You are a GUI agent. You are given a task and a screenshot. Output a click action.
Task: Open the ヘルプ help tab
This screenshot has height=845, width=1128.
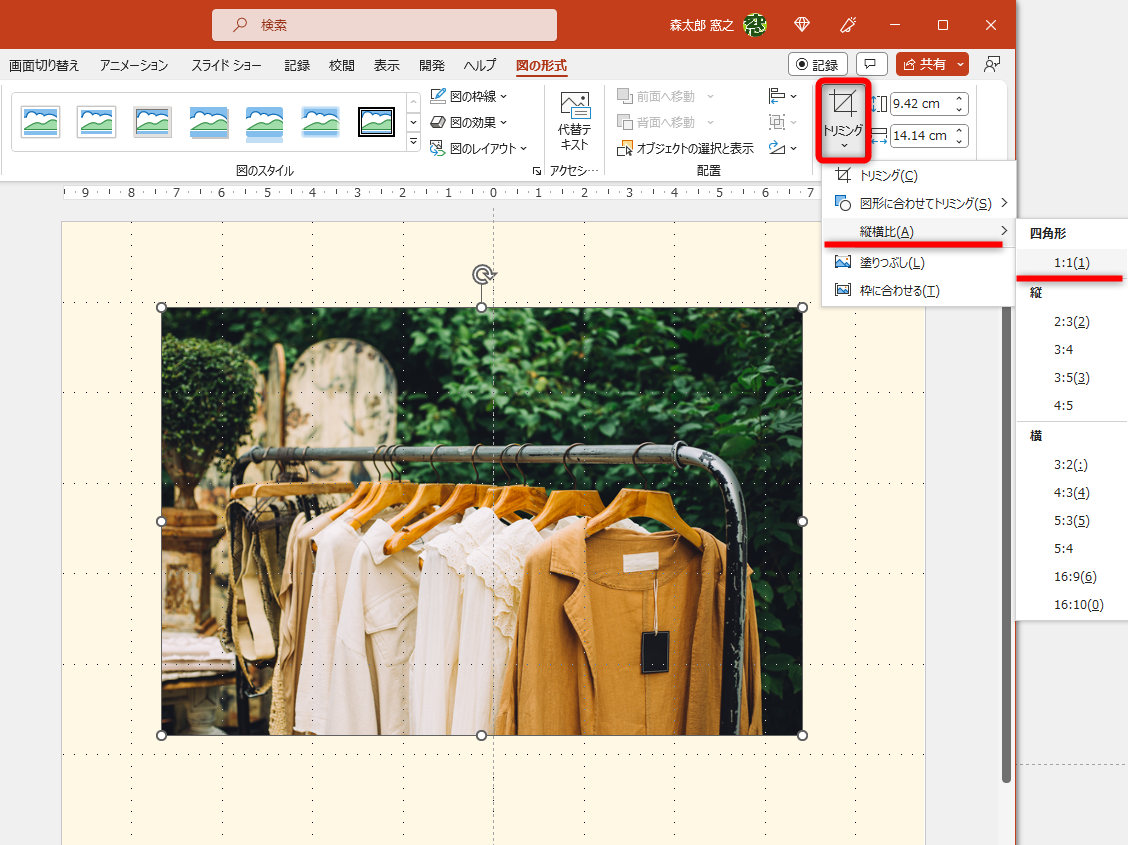pos(480,65)
